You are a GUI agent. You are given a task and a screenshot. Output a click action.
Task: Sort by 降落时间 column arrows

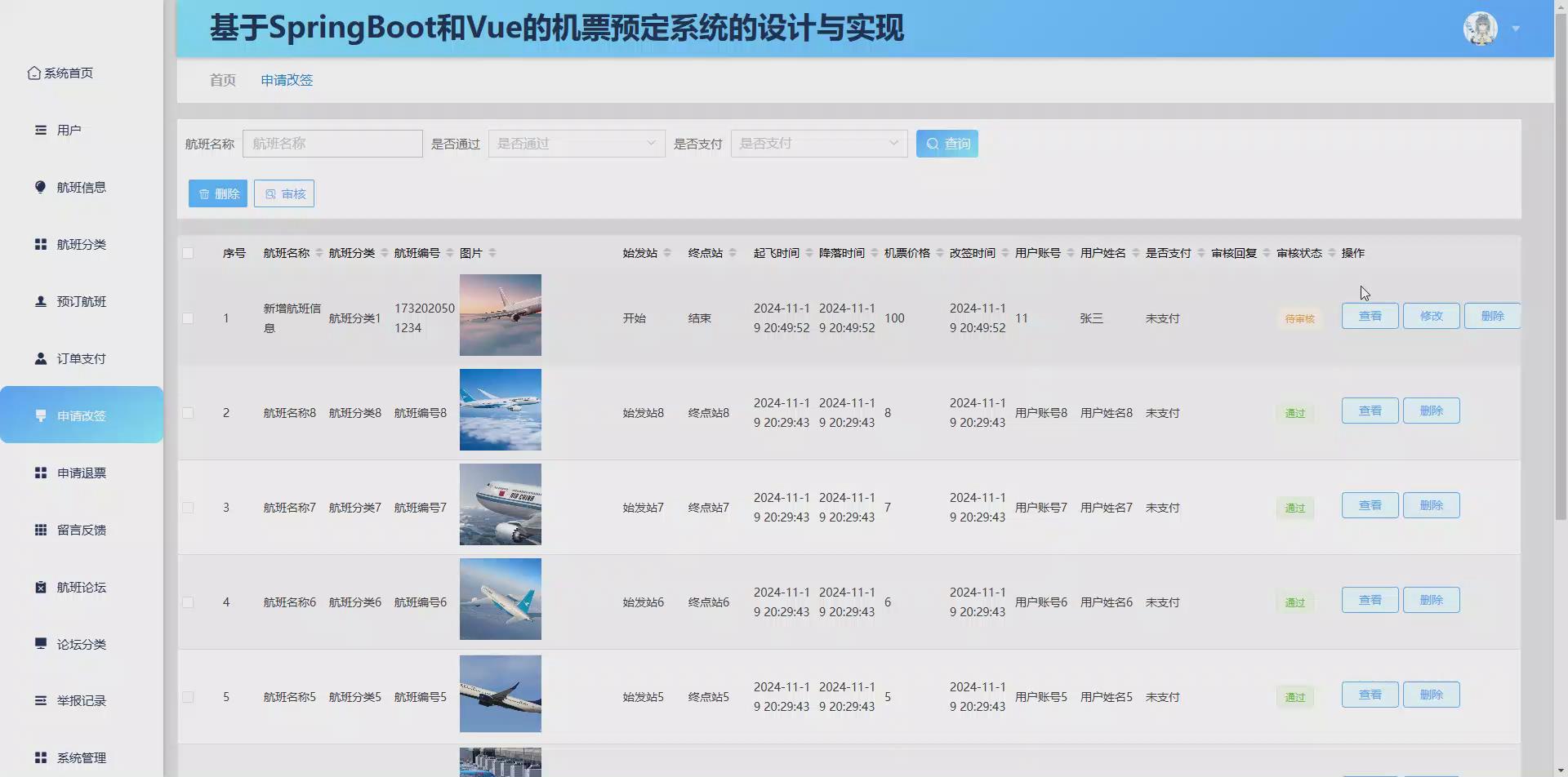[875, 253]
